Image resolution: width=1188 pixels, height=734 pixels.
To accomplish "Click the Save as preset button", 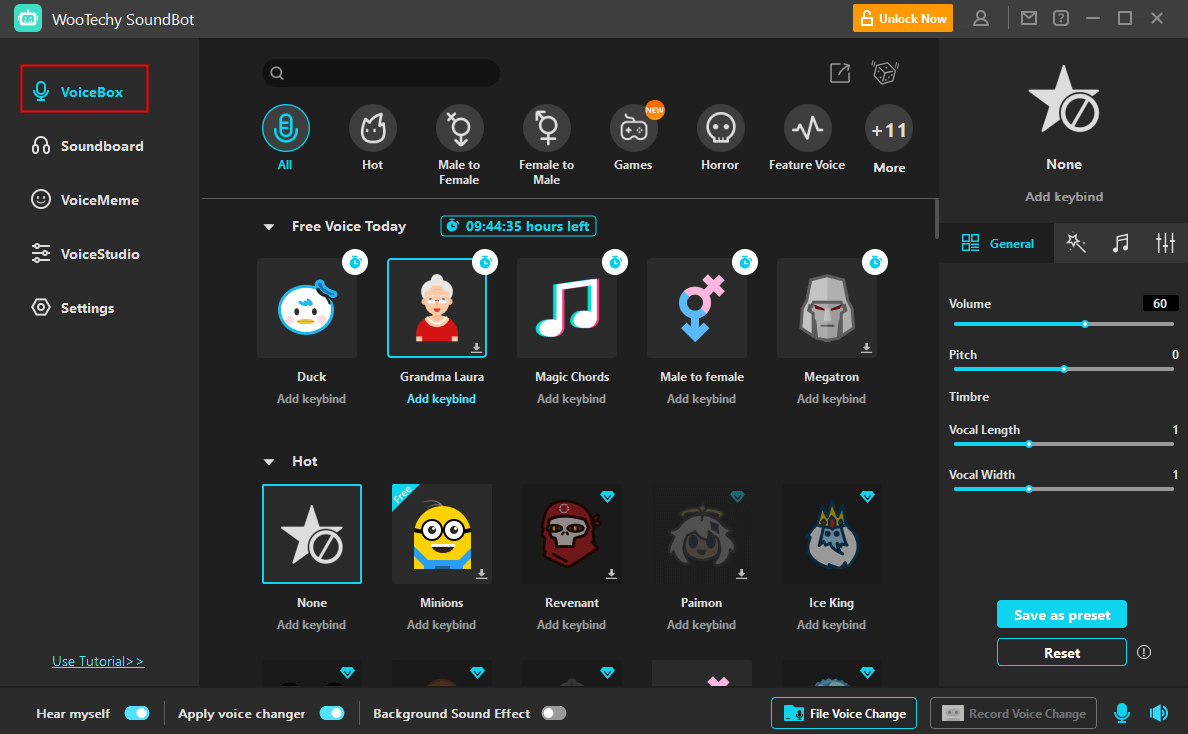I will click(1061, 615).
